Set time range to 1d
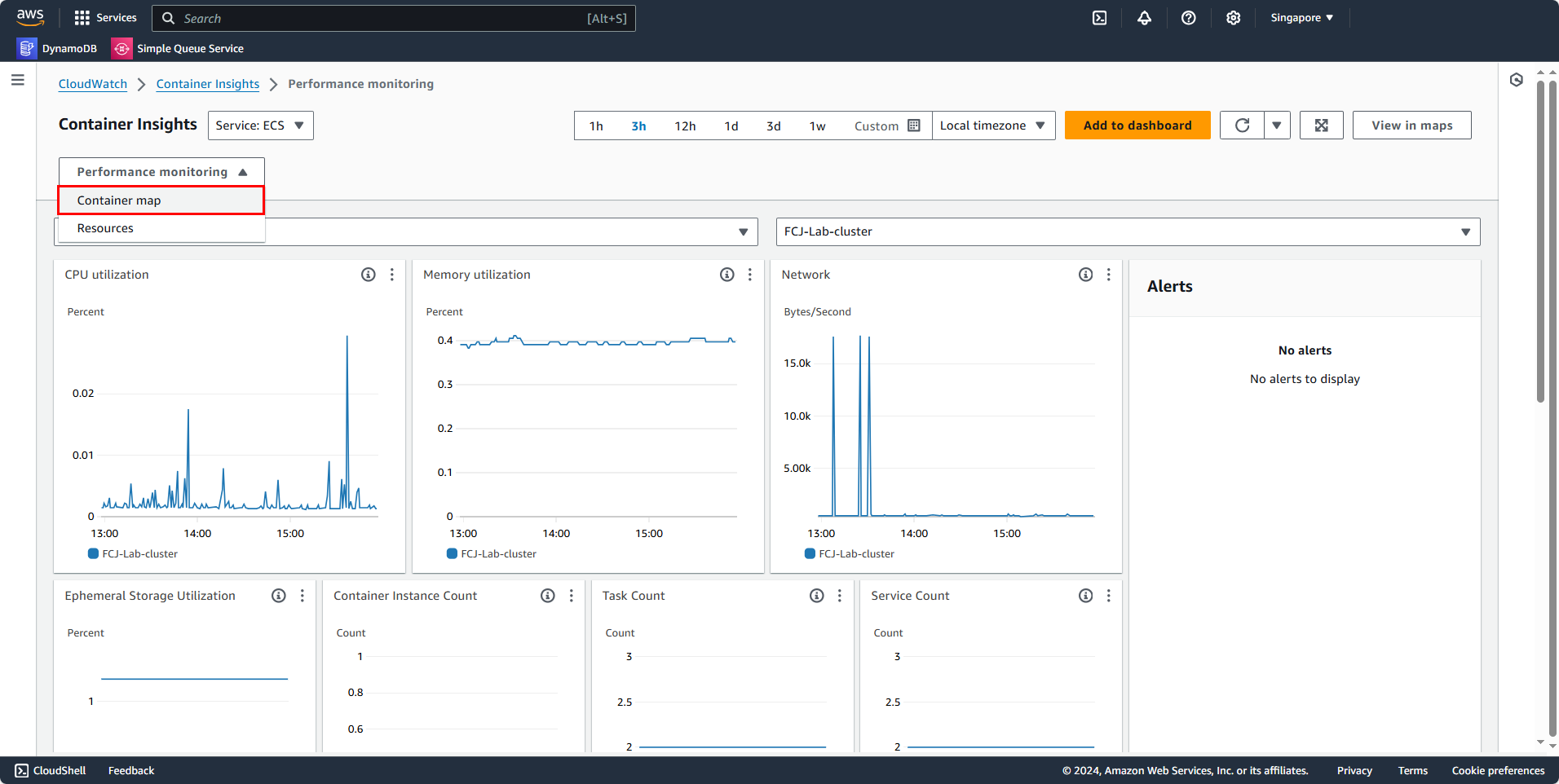The image size is (1559, 784). click(731, 126)
